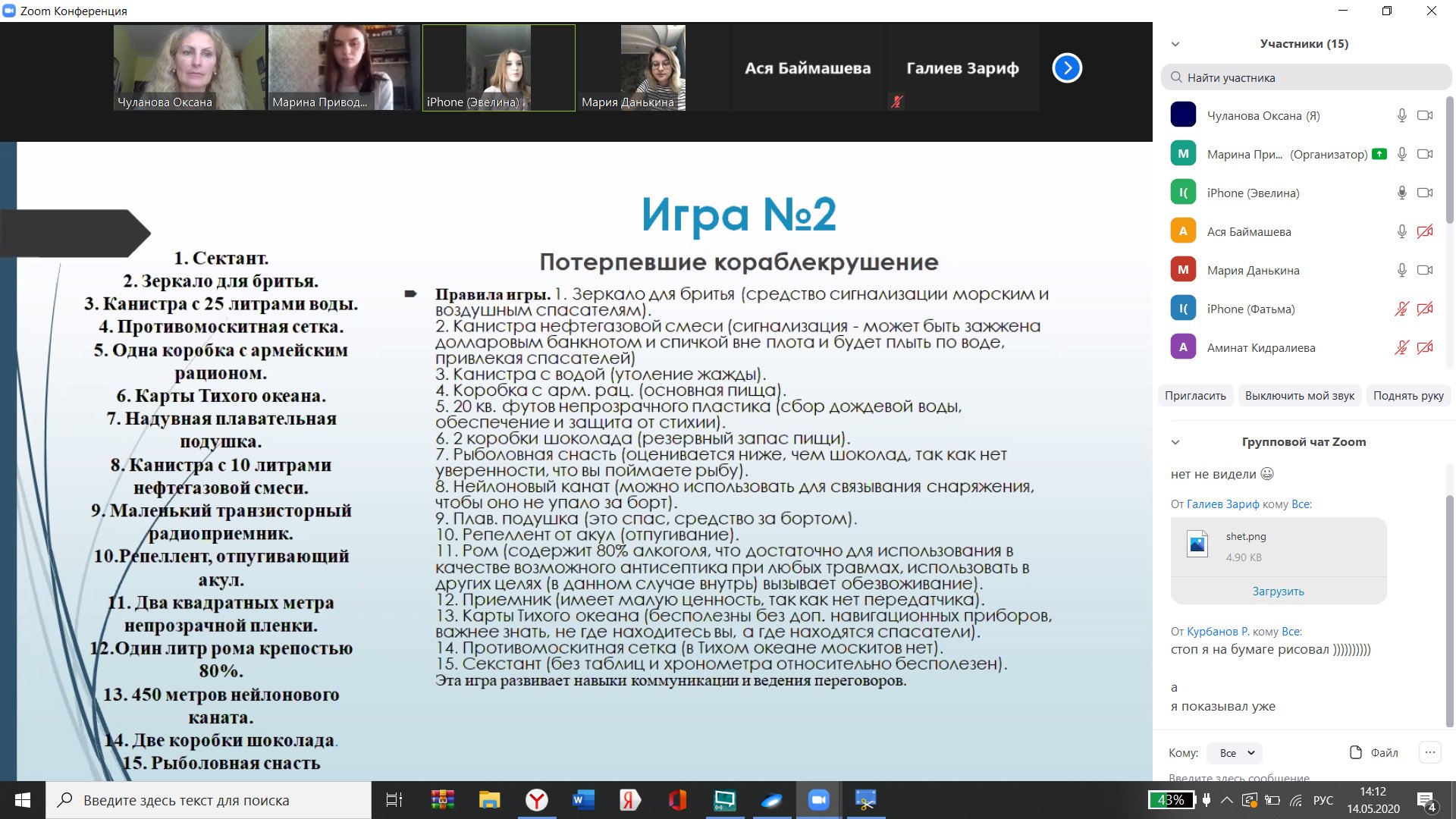Image resolution: width=1456 pixels, height=819 pixels.
Task: Click the Поднять руку button
Action: click(1408, 395)
